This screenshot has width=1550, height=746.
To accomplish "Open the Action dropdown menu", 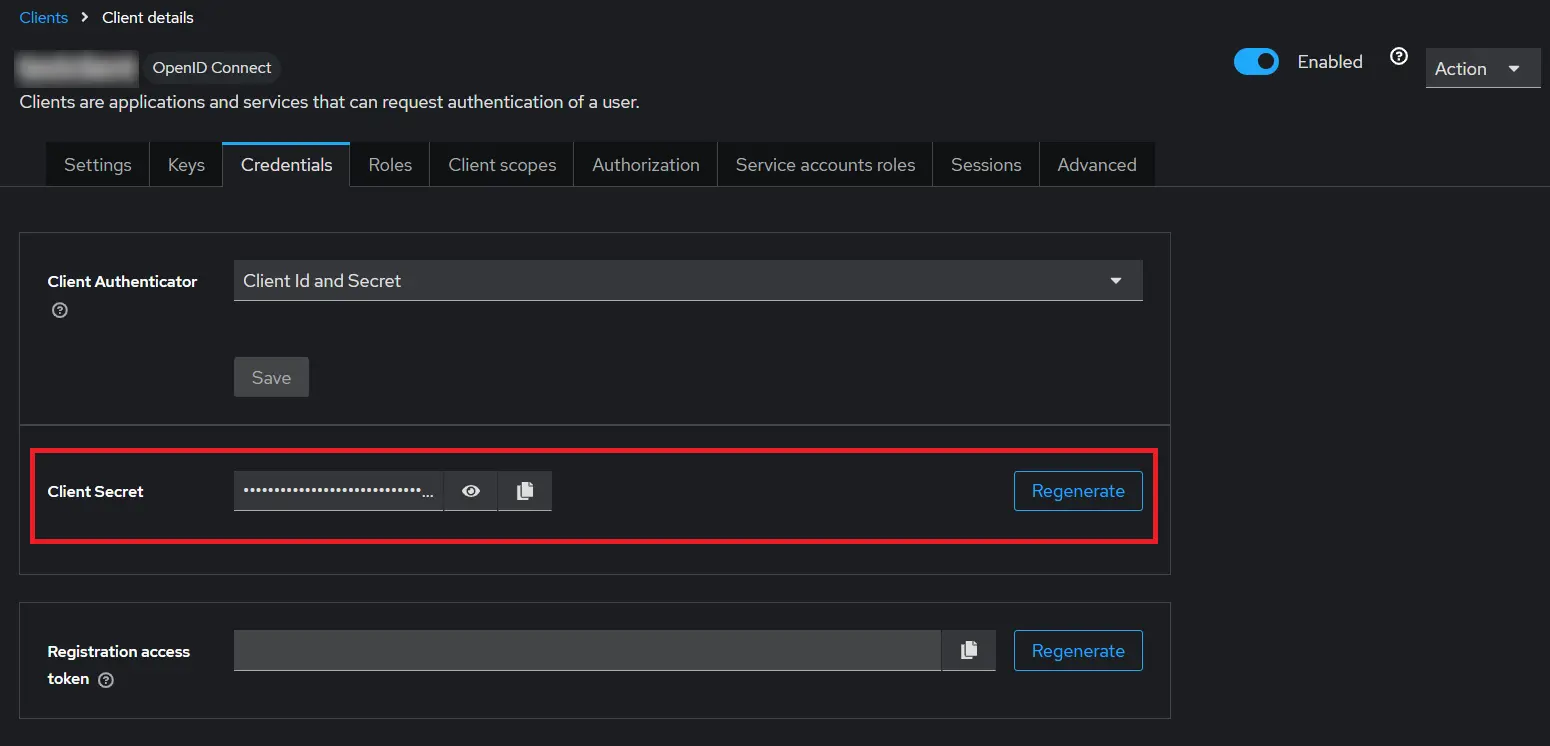I will pos(1483,69).
